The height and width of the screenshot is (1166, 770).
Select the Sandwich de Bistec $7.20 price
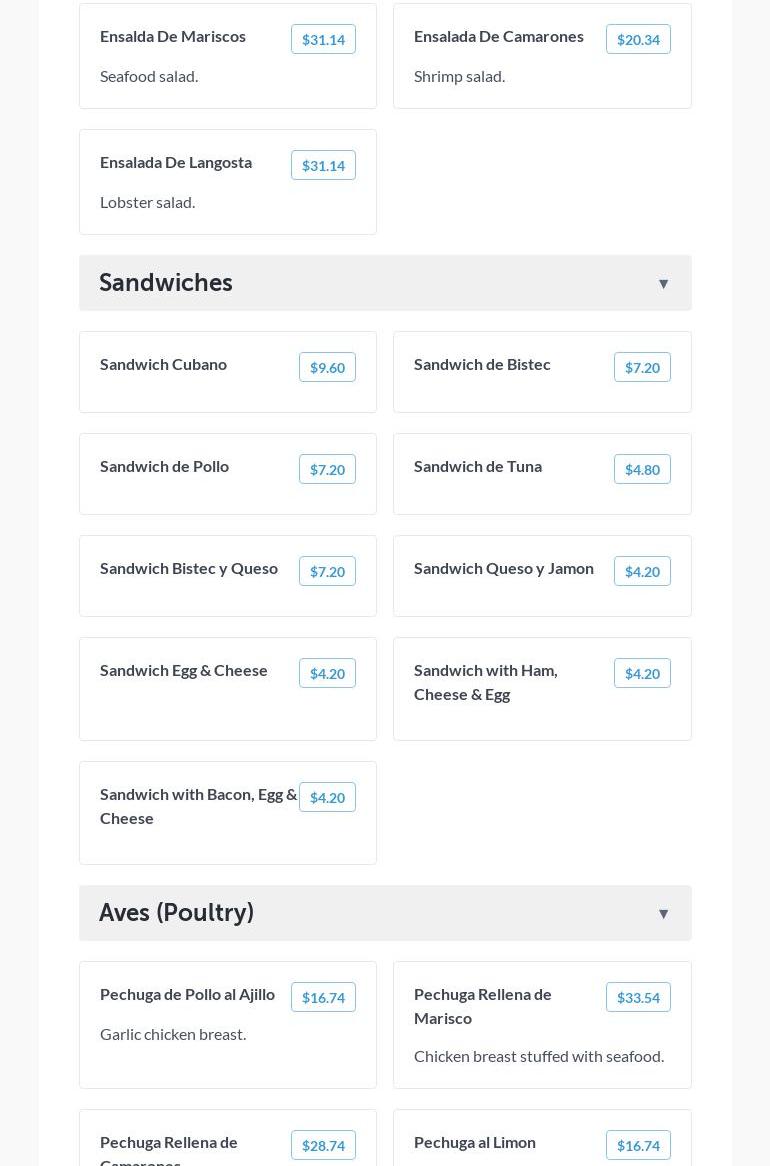pyautogui.click(x=642, y=367)
